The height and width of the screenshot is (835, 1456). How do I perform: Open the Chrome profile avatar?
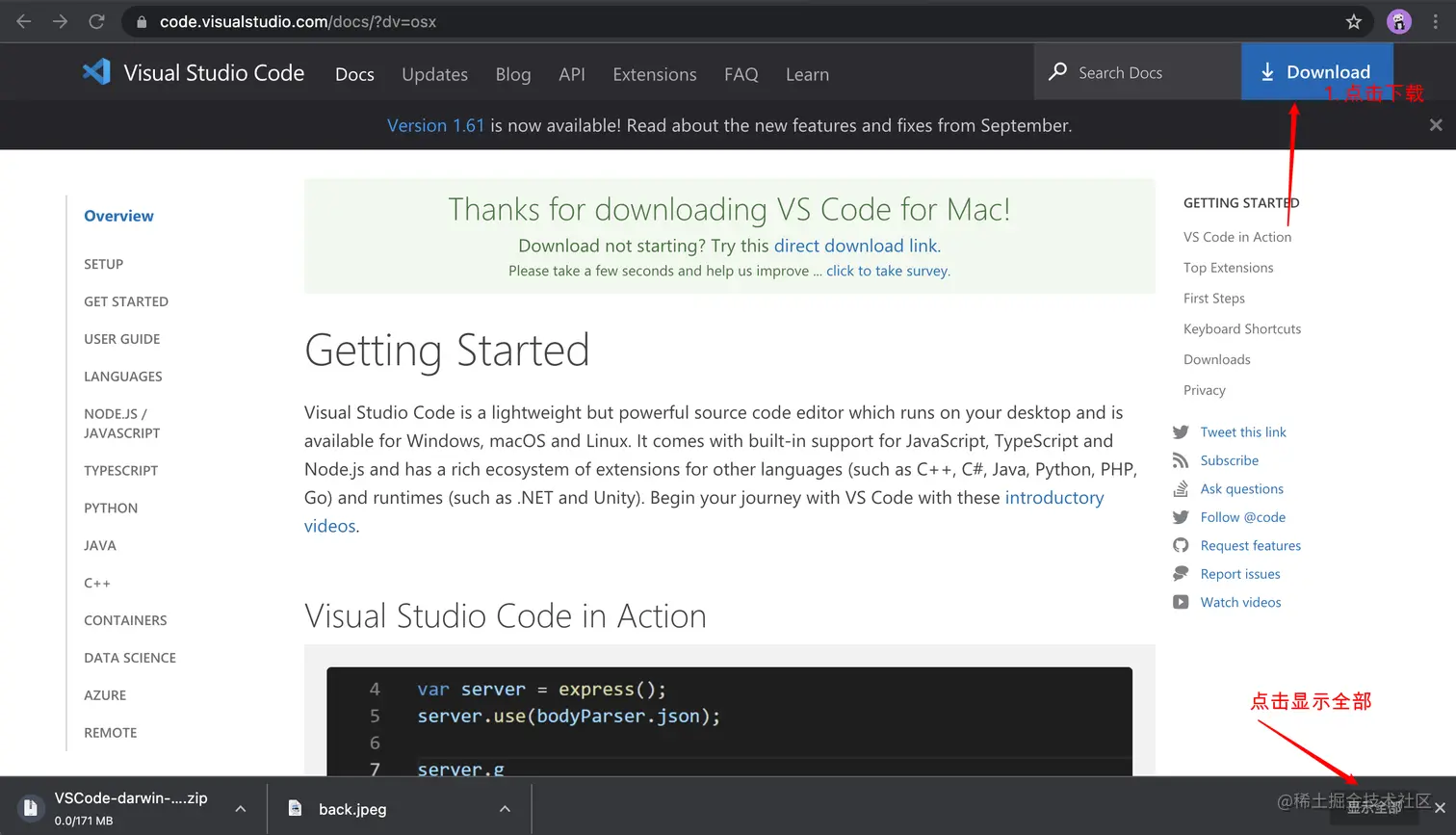[x=1398, y=21]
